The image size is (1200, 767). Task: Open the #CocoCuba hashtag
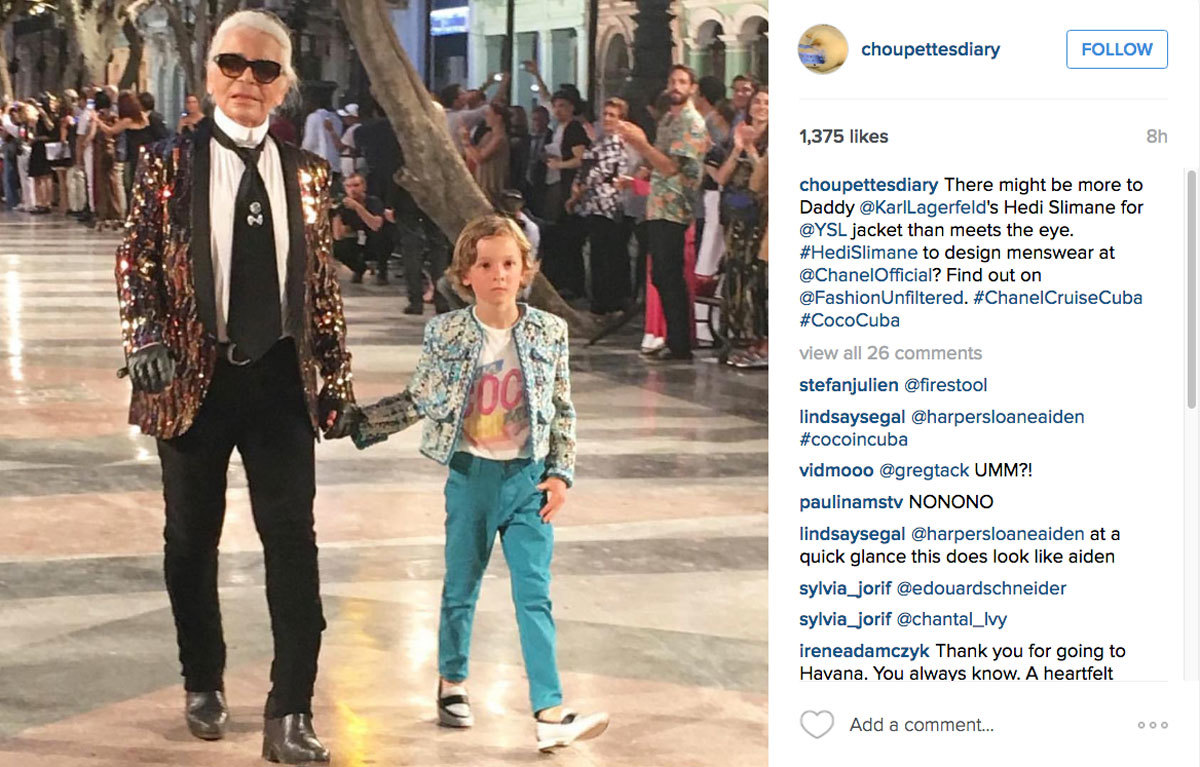[850, 321]
